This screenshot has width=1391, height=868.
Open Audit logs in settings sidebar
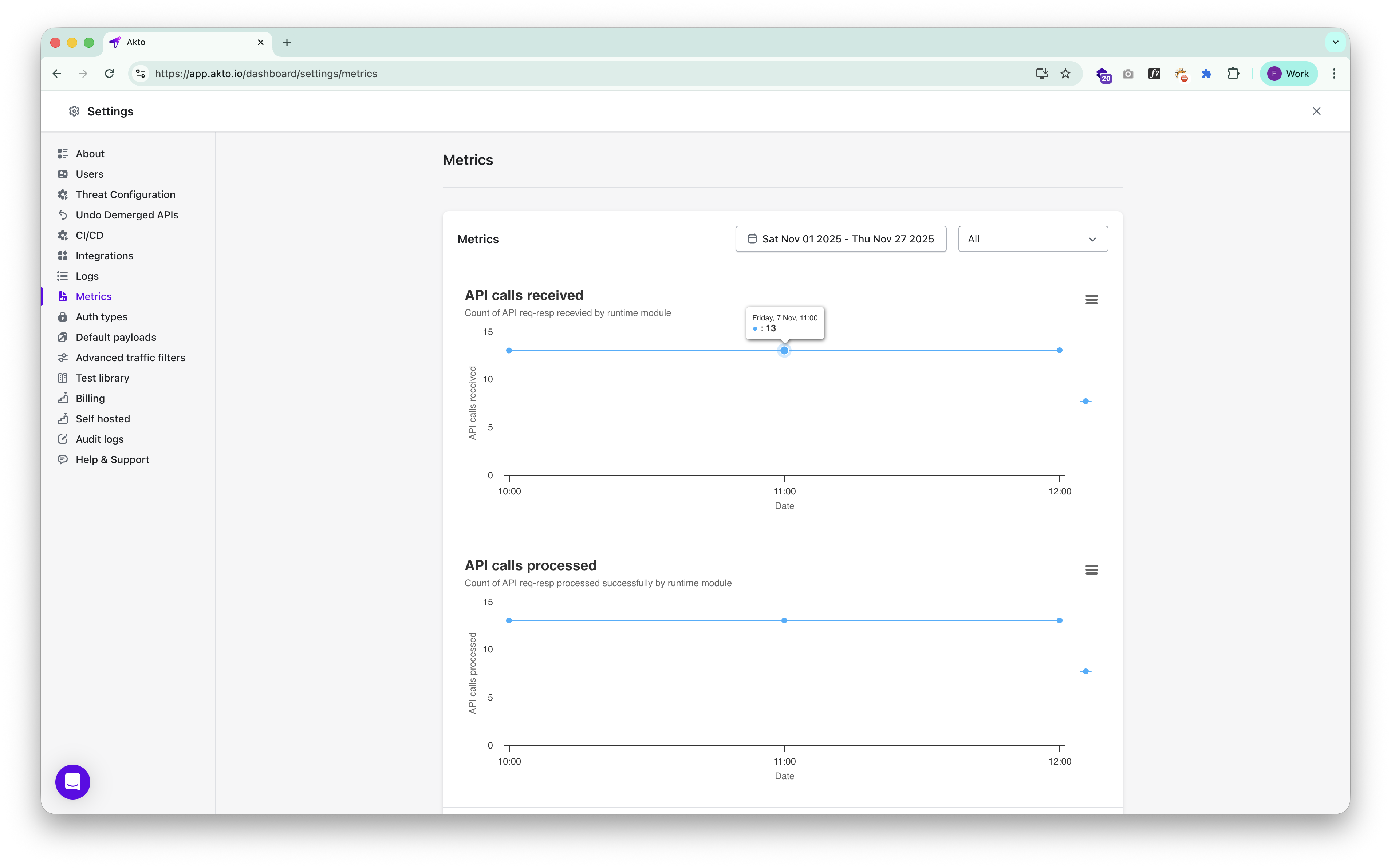click(x=99, y=439)
